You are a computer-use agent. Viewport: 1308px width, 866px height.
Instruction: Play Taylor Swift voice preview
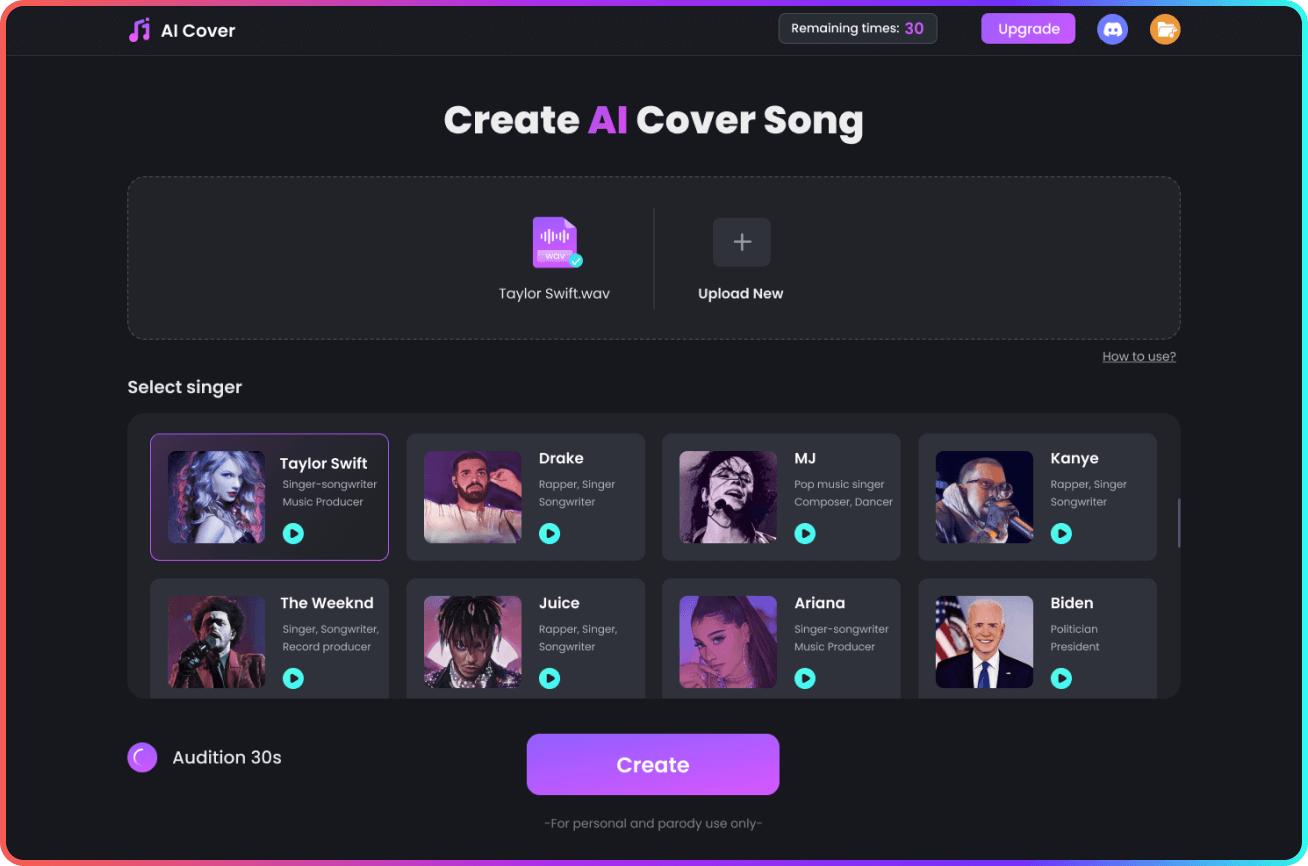tap(293, 534)
